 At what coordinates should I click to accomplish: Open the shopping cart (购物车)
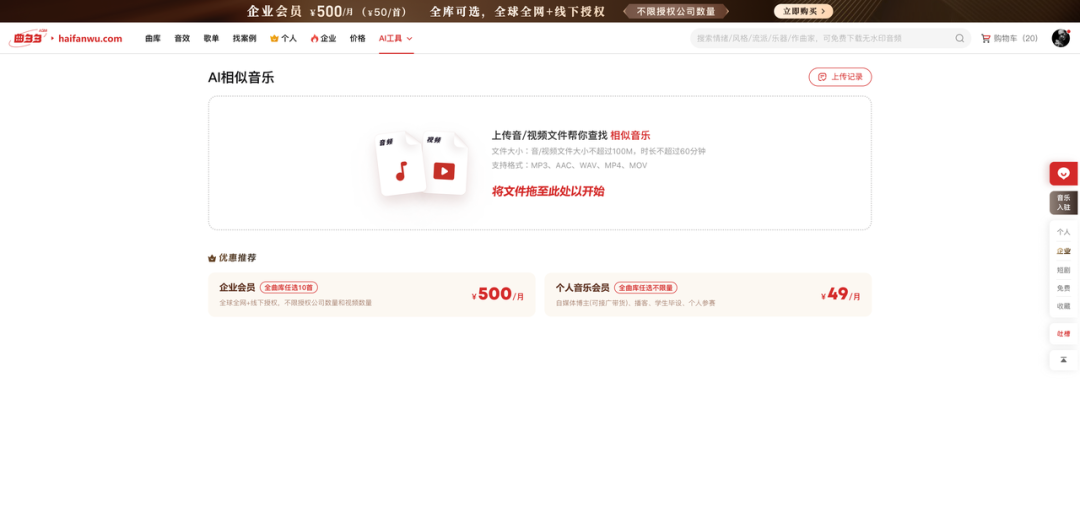click(1009, 38)
